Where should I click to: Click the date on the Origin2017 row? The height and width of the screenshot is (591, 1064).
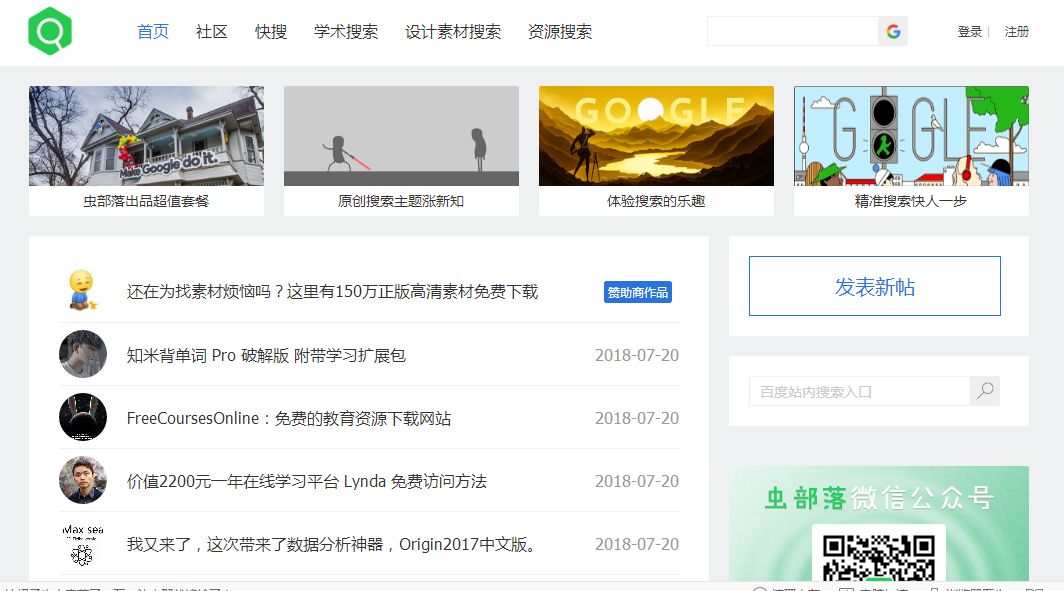[x=636, y=544]
